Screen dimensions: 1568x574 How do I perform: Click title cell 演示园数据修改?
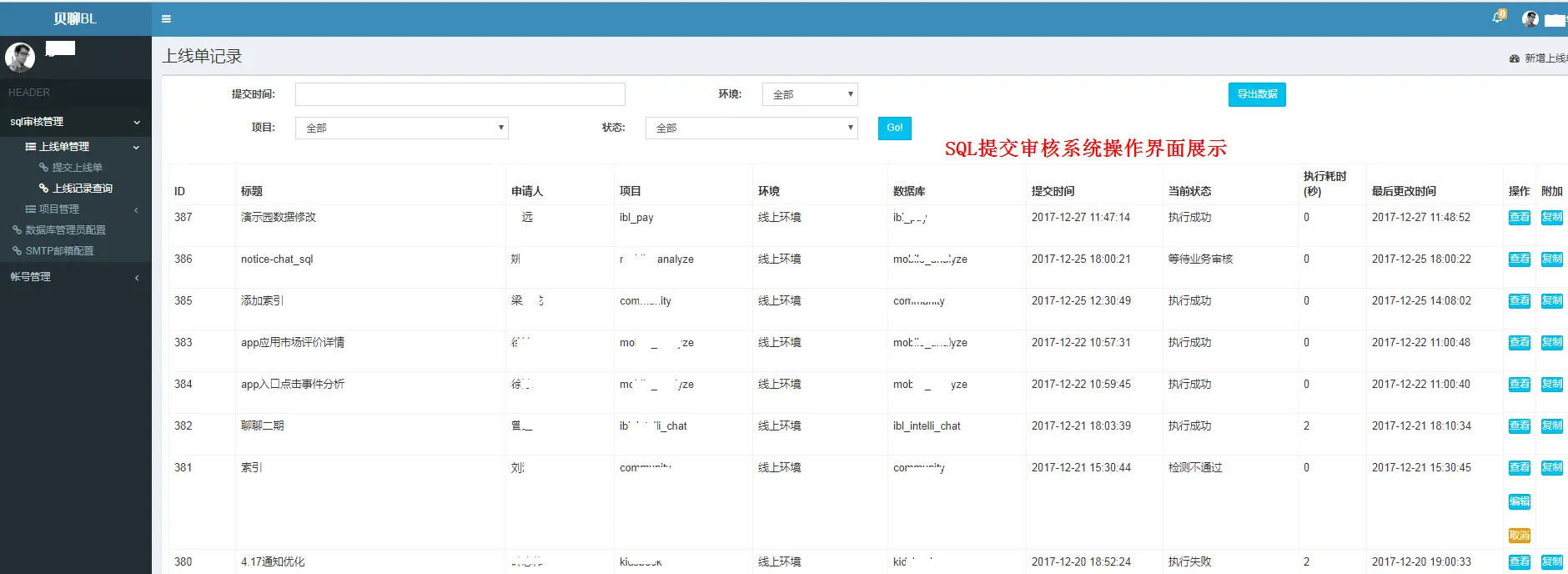pos(279,217)
